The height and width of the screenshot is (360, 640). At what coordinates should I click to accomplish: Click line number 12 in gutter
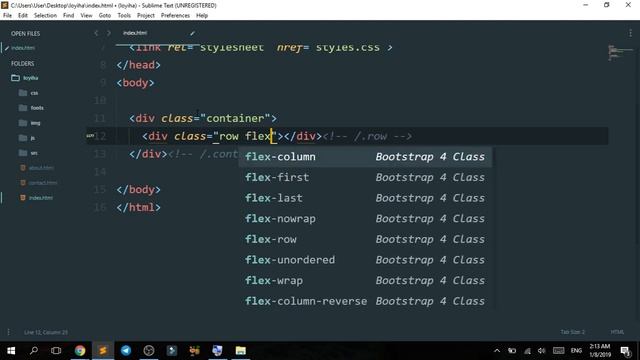(x=100, y=136)
